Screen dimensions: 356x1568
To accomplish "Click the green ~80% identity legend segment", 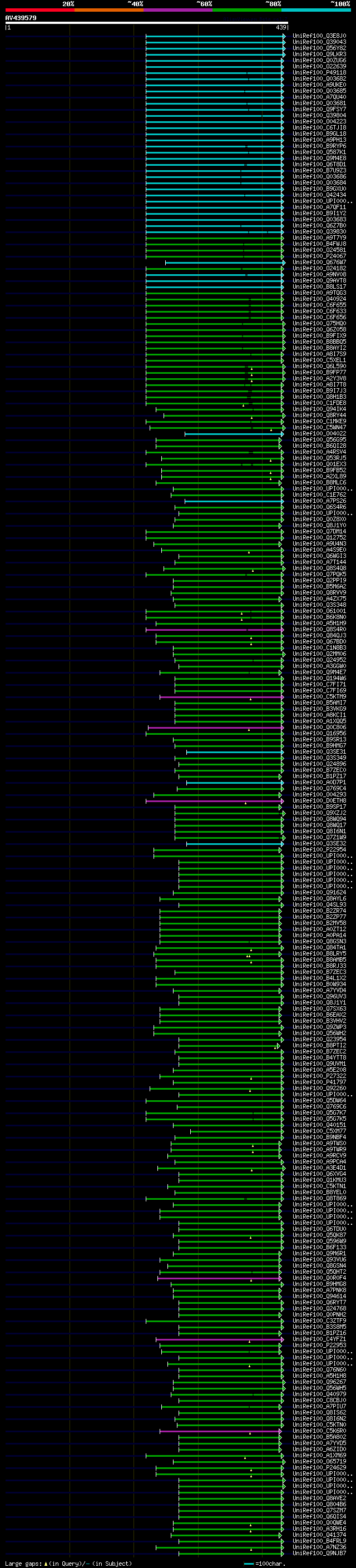I will (247, 10).
